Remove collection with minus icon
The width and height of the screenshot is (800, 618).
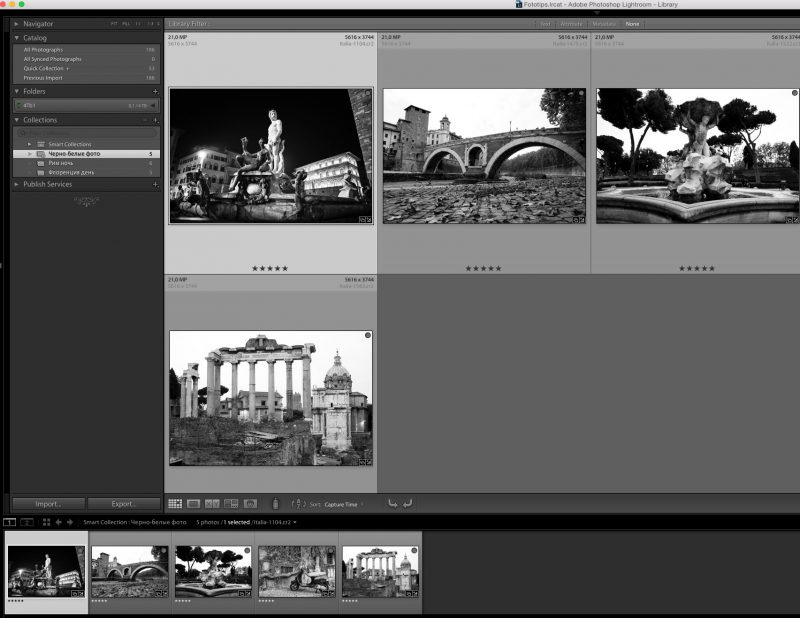pos(145,120)
